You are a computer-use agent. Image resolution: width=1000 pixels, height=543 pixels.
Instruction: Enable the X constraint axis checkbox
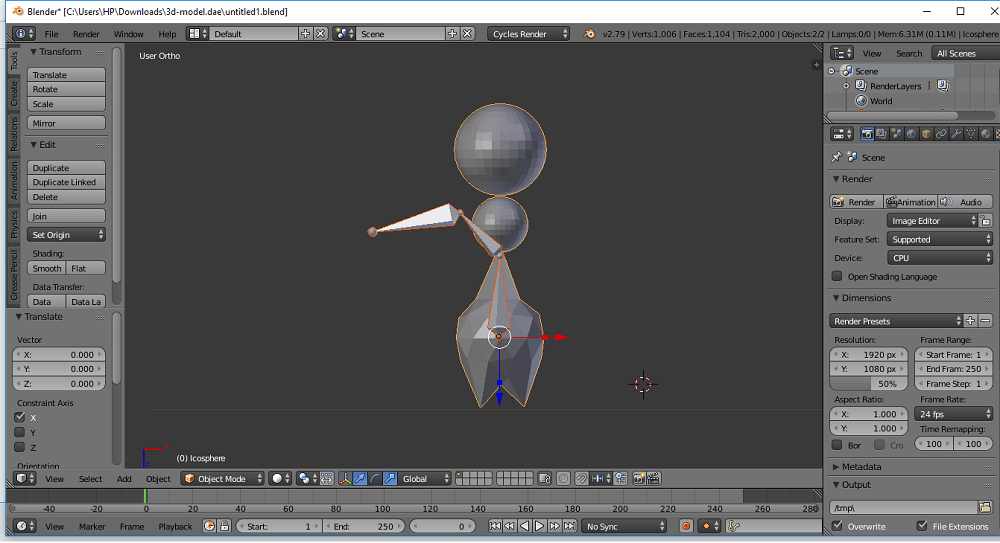(20, 417)
